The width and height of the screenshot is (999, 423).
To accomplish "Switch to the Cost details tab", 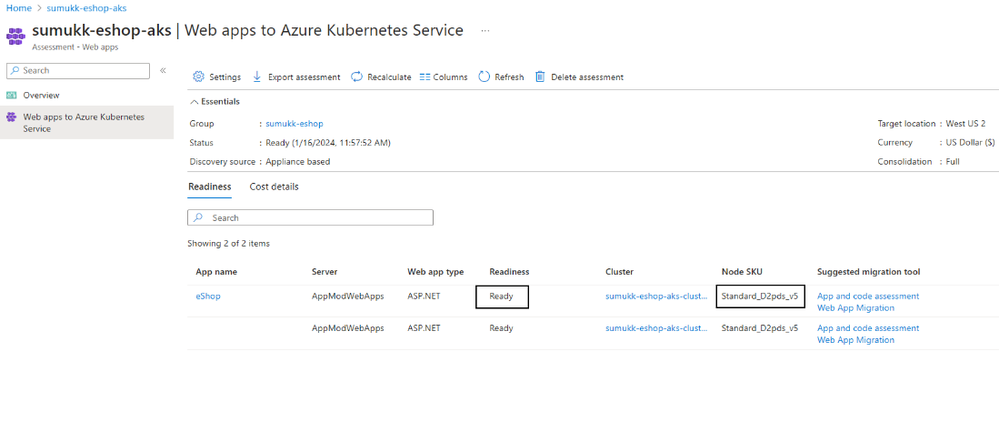I will tap(274, 187).
